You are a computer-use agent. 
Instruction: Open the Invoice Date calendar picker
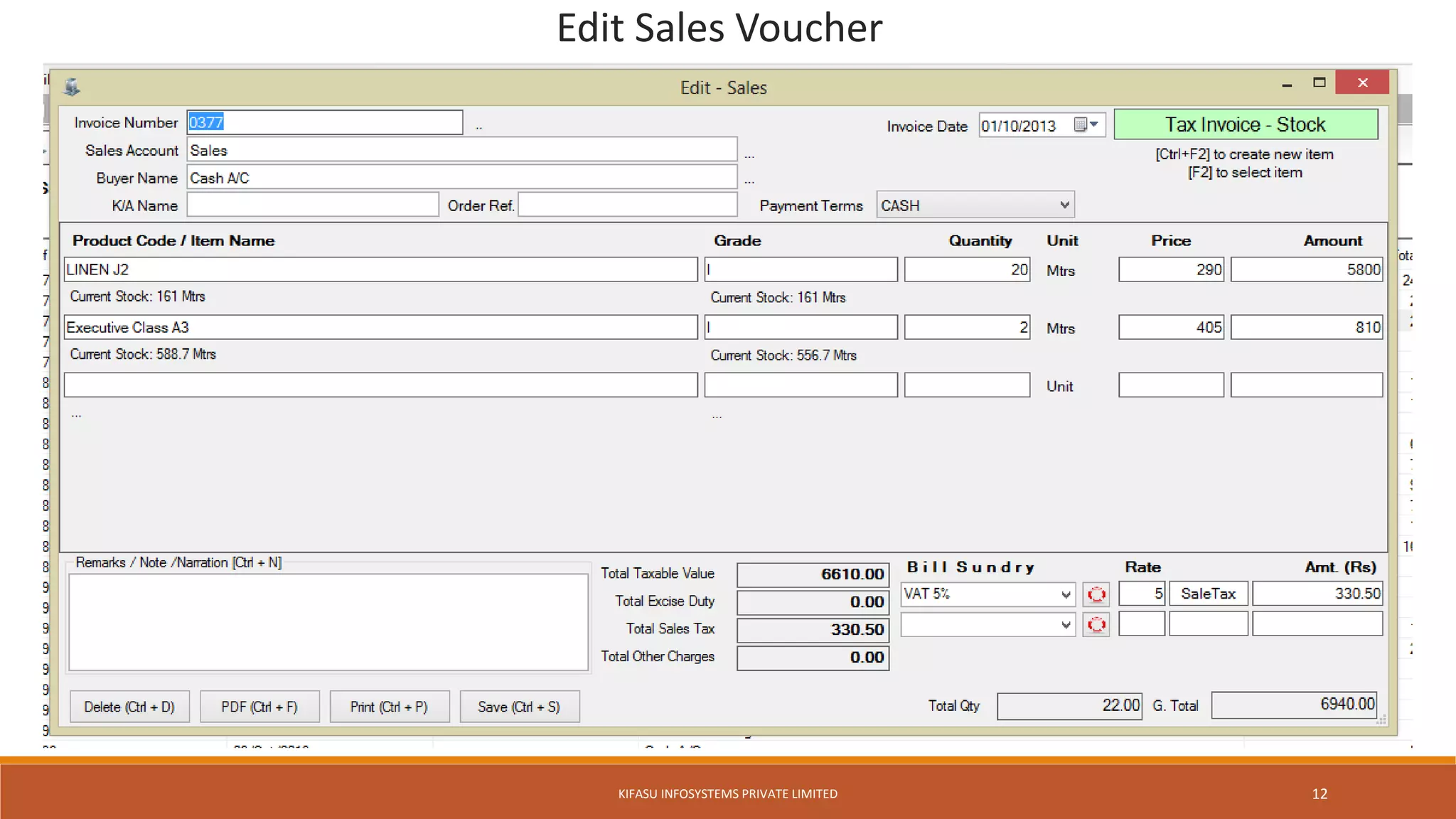click(x=1087, y=125)
